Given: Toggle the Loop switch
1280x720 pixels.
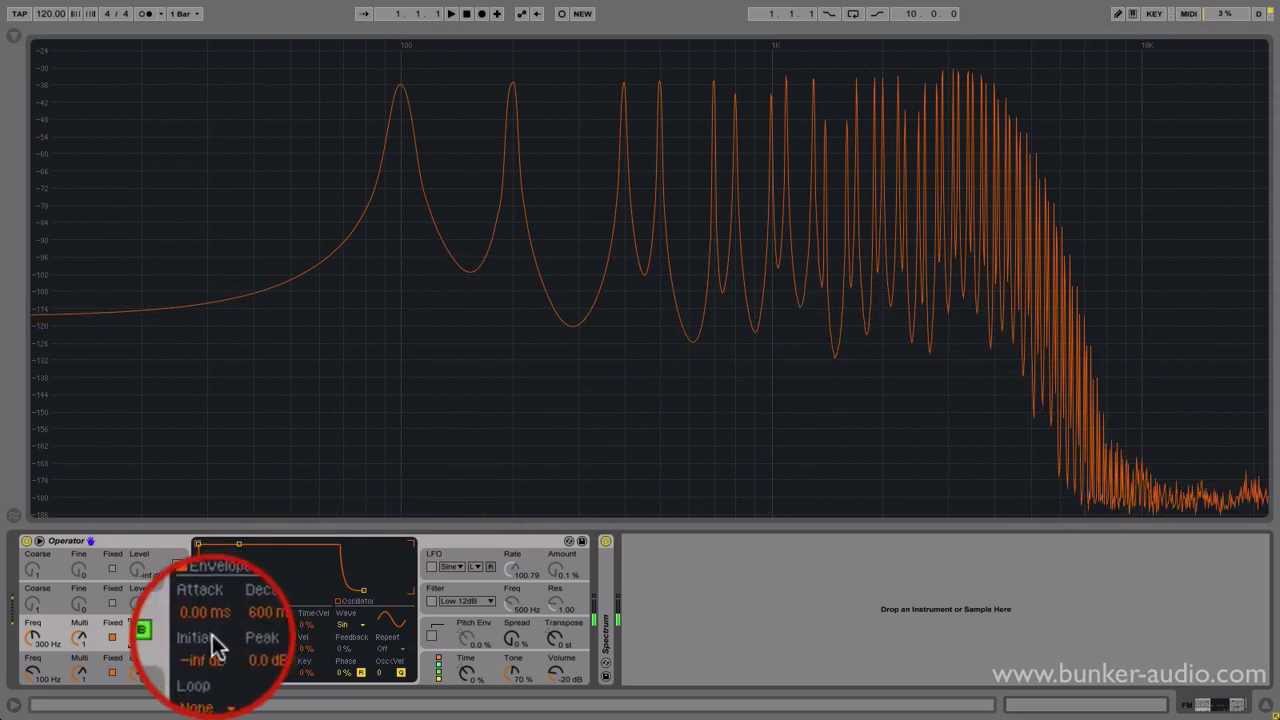Looking at the screenshot, I should click(853, 14).
